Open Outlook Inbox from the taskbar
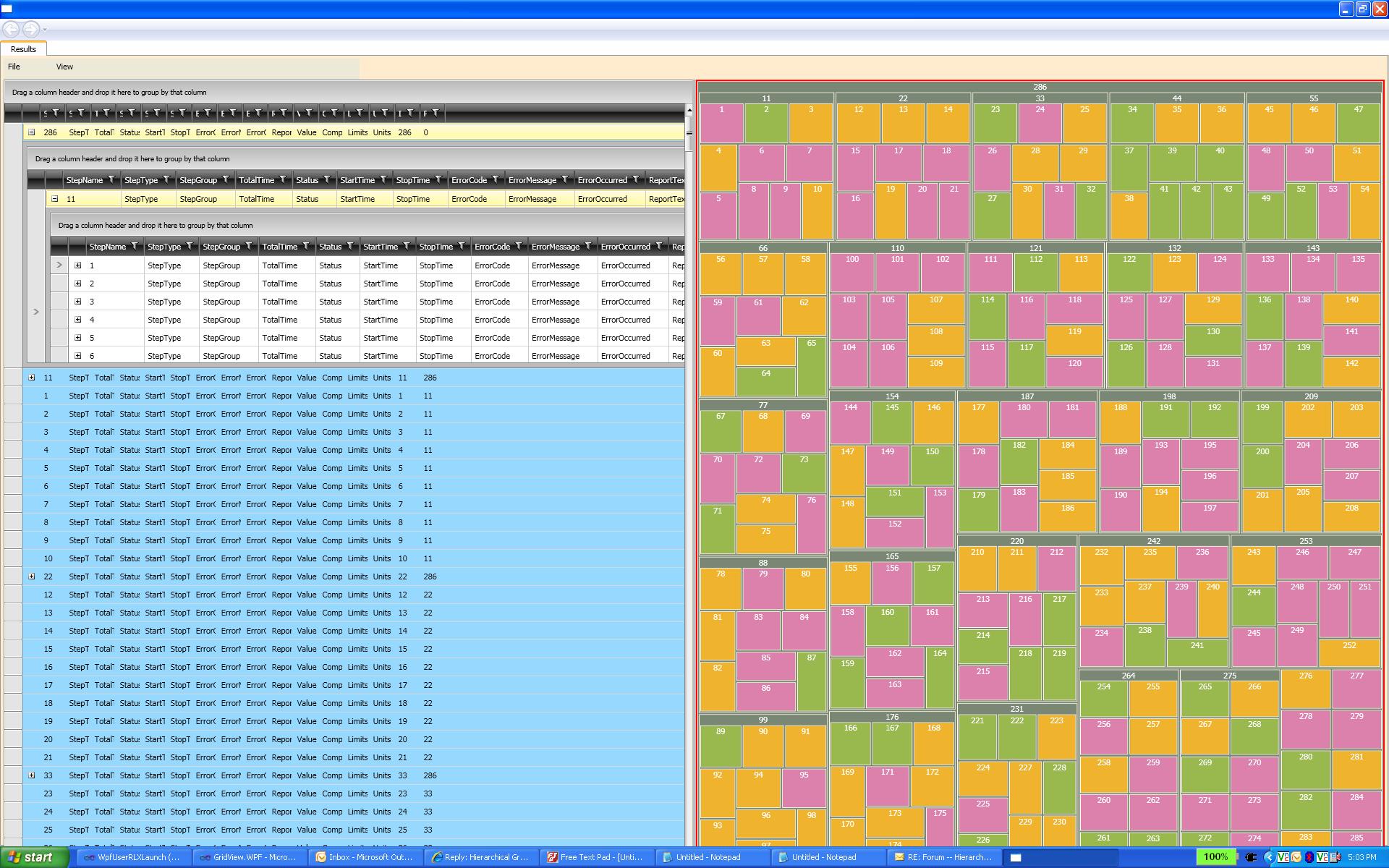Viewport: 1389px width, 868px height. tap(366, 857)
